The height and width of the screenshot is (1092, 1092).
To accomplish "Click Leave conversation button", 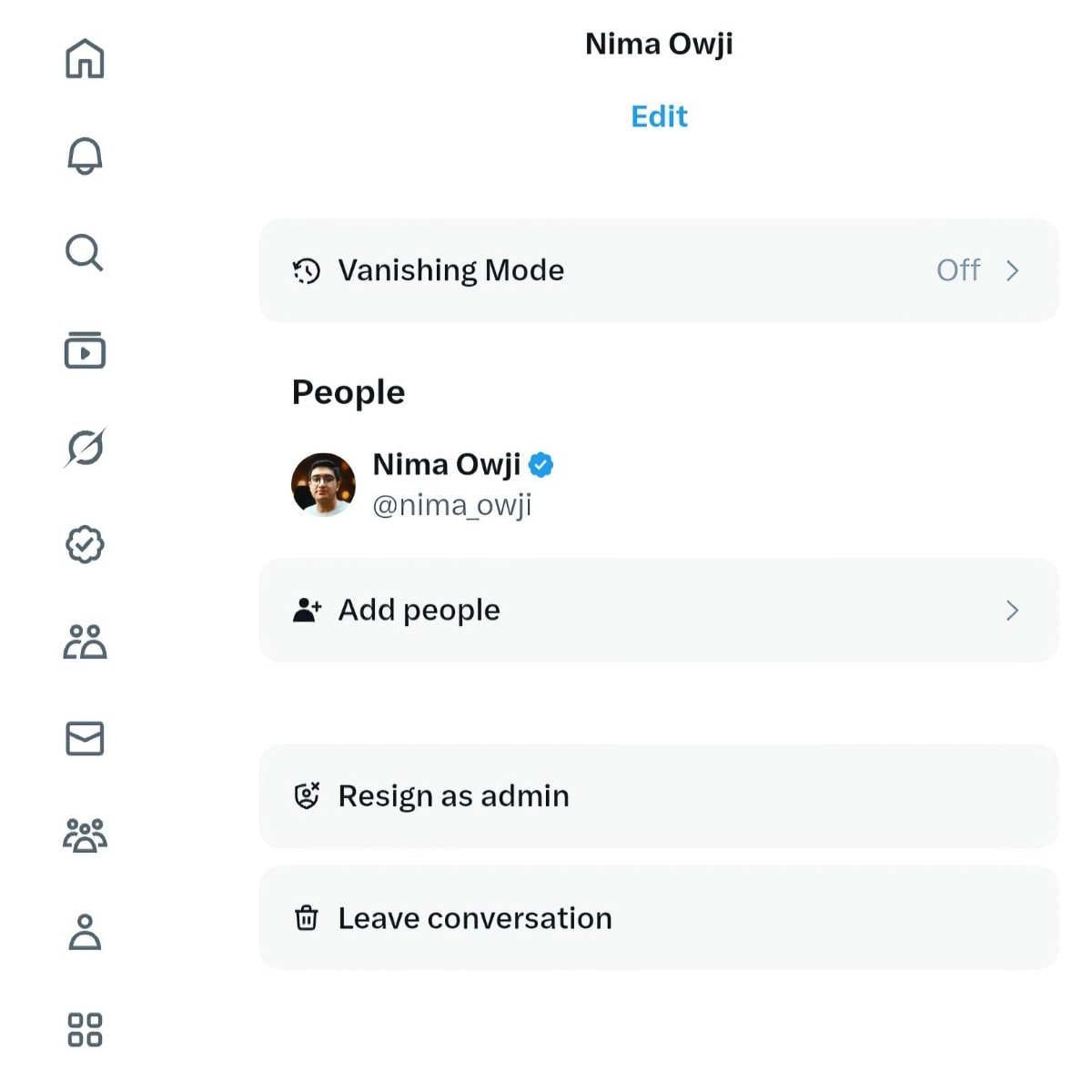I will click(474, 918).
